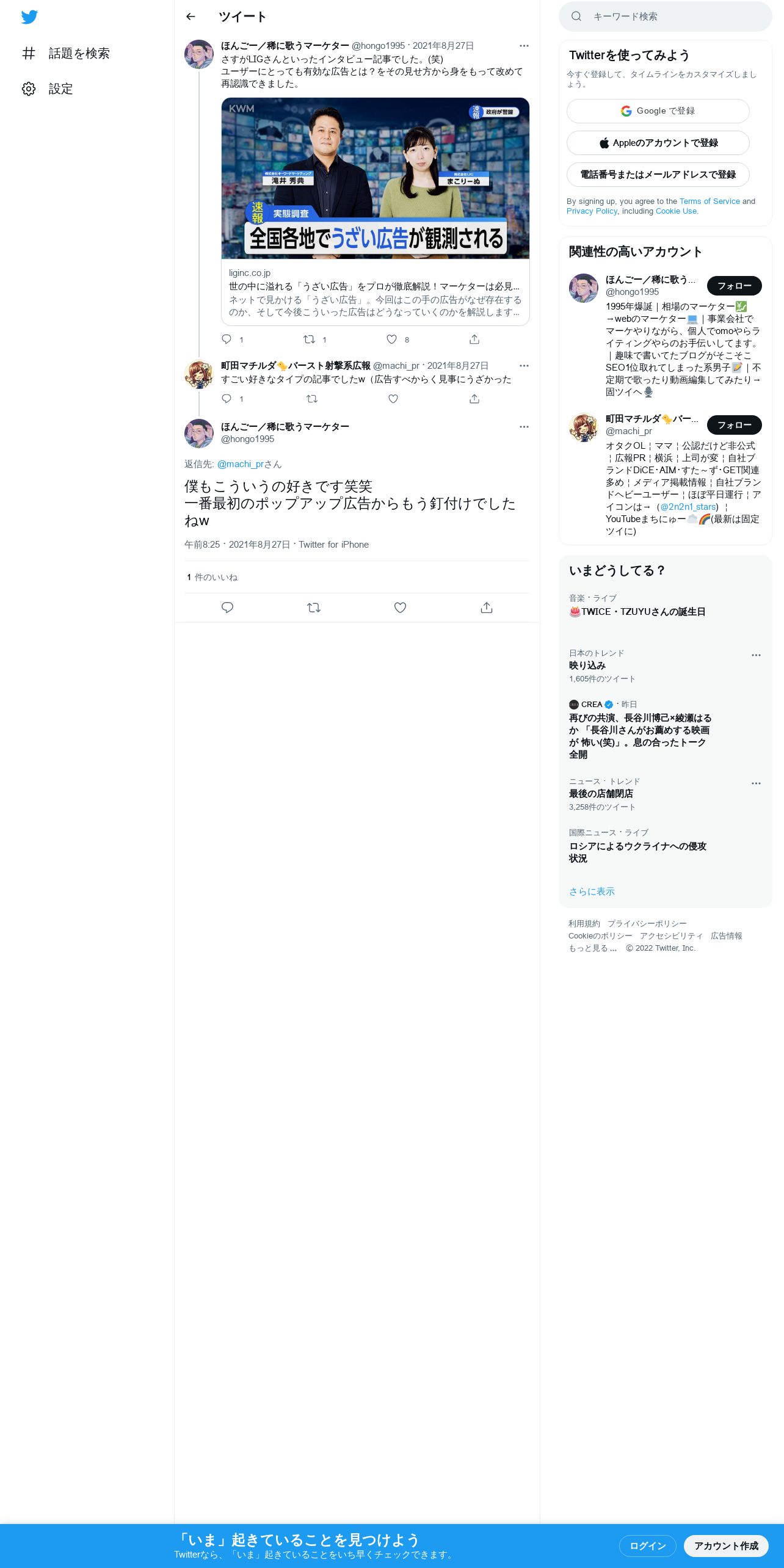
Task: Click Google で登録 sign-up button
Action: tap(658, 111)
